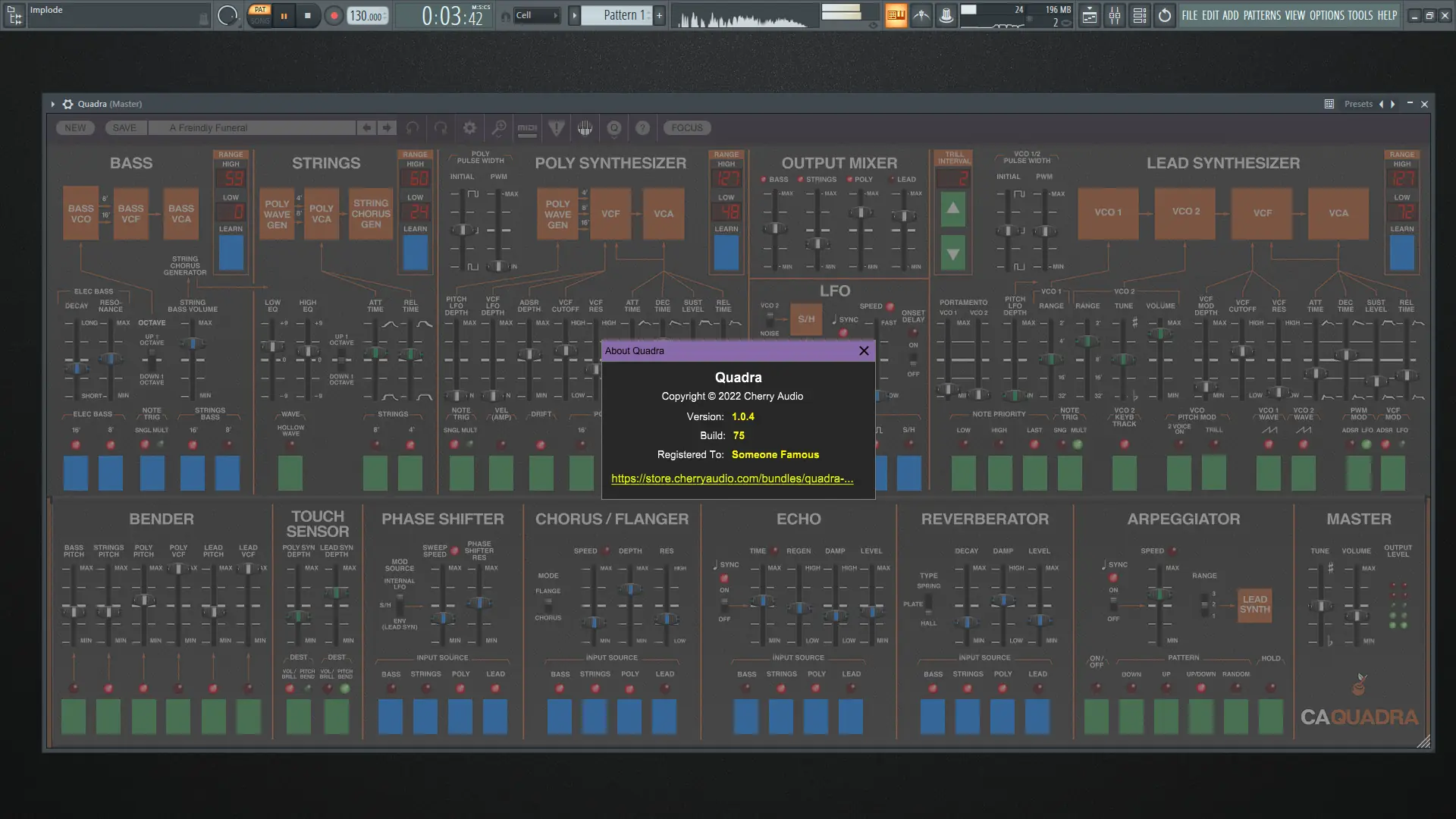Open the Presets dropdown
This screenshot has width=1456, height=819.
[x=1358, y=104]
